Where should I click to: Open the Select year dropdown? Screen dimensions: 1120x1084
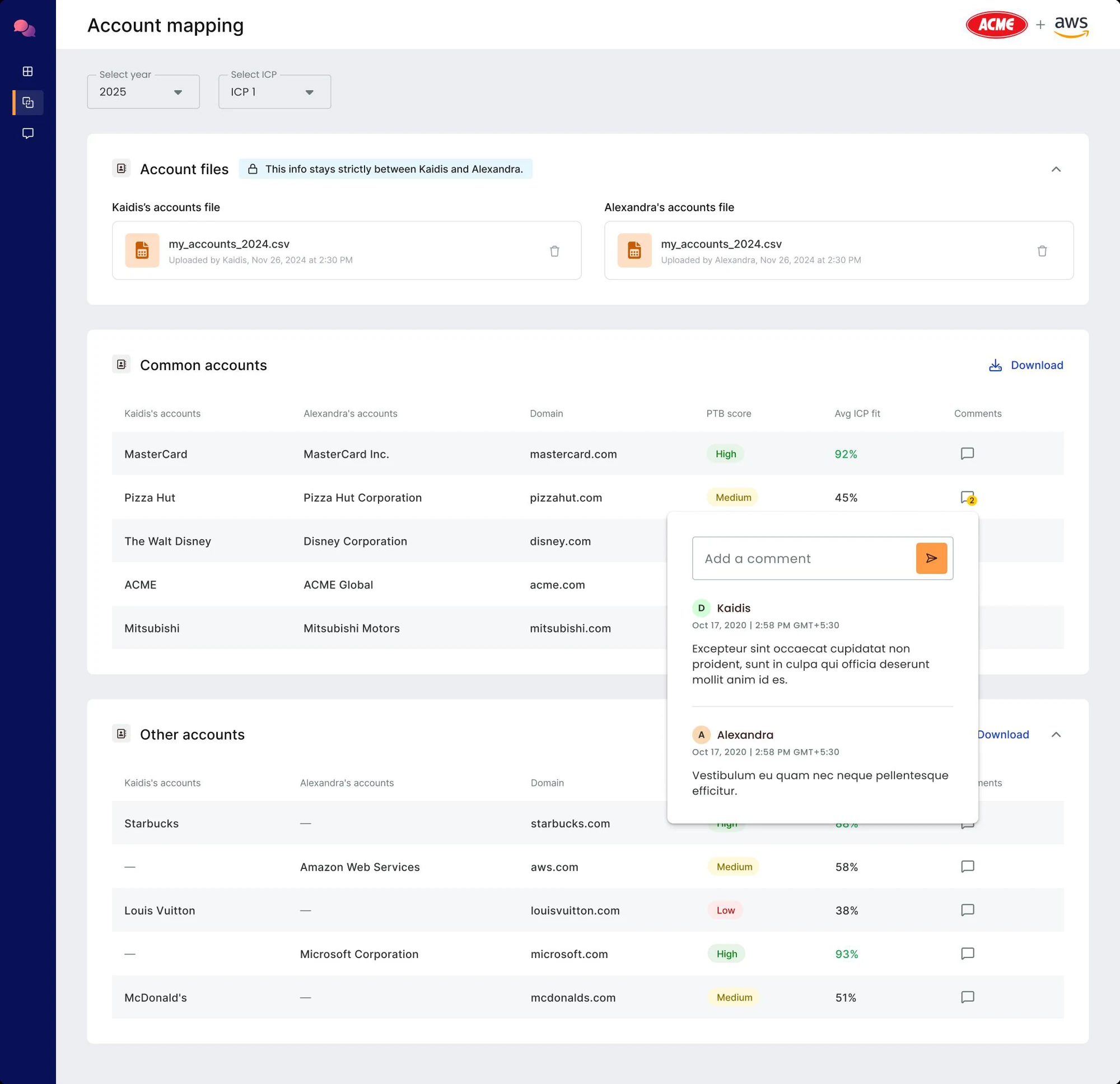pyautogui.click(x=143, y=92)
